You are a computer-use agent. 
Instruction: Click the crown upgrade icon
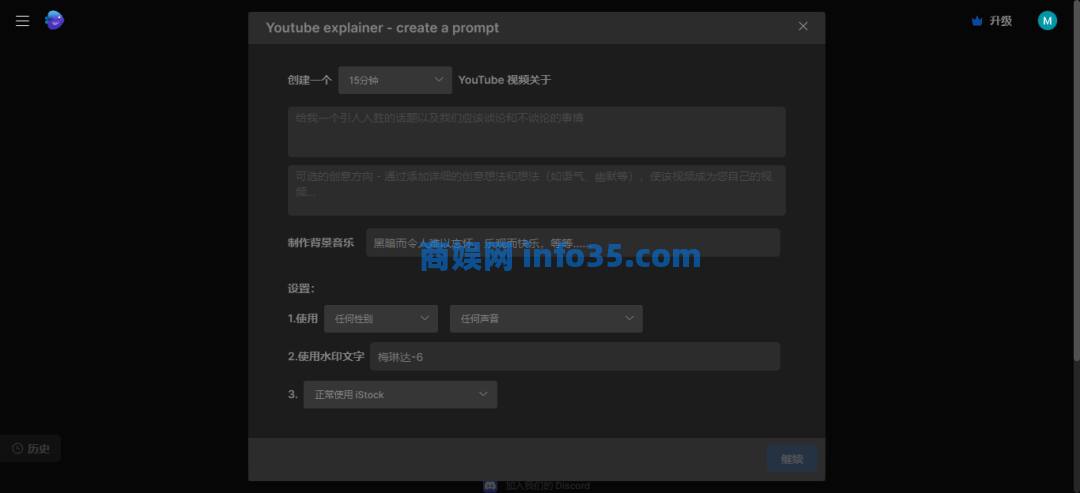(977, 21)
